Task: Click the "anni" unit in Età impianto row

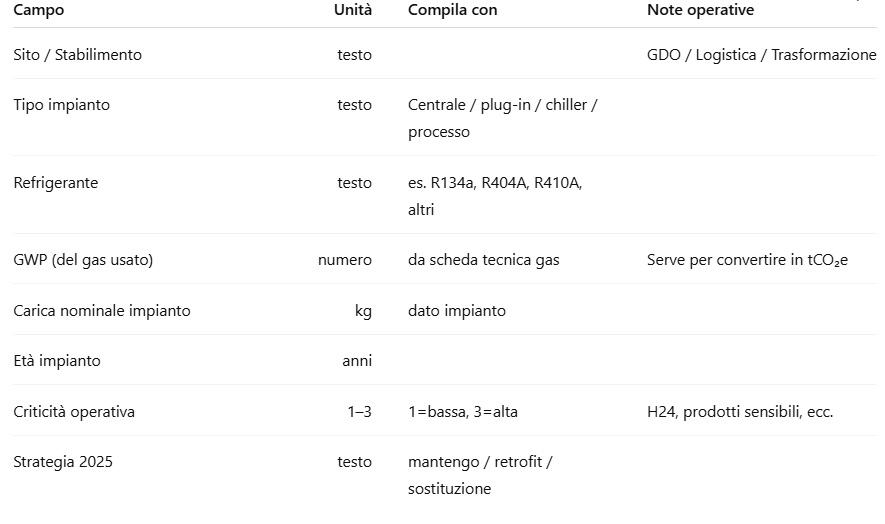Action: click(x=357, y=361)
